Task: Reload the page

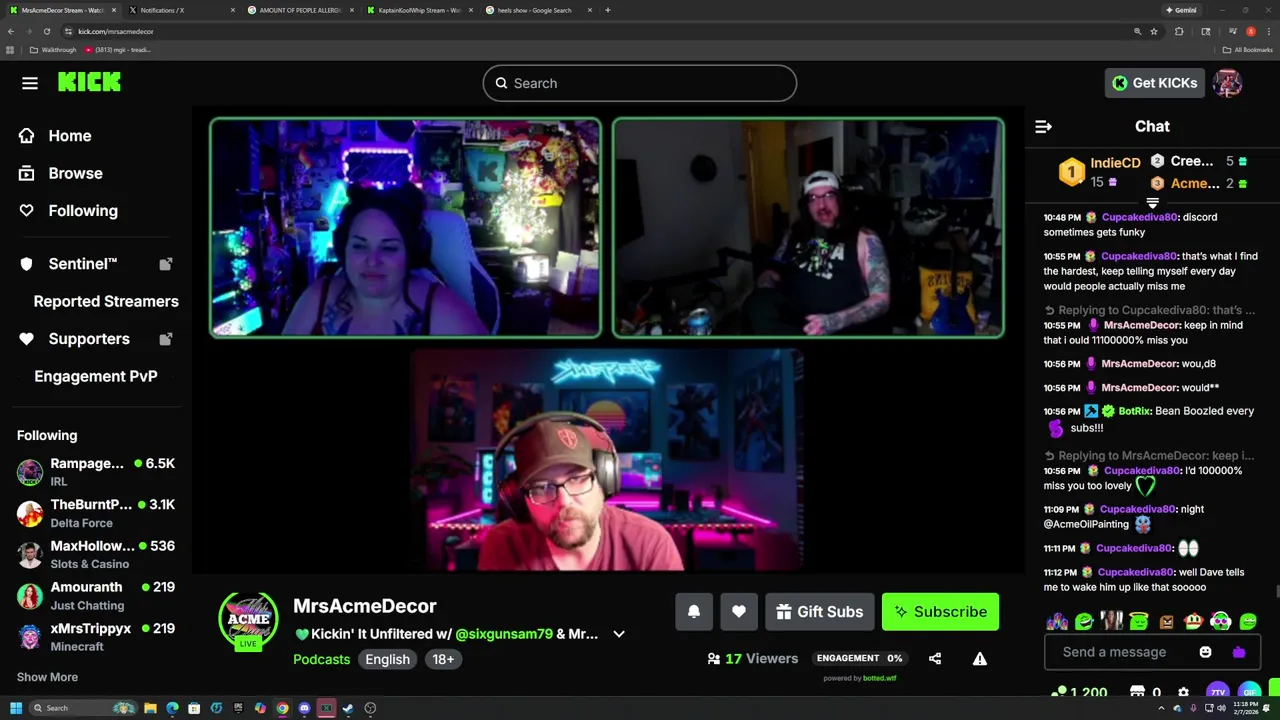Action: [x=46, y=31]
